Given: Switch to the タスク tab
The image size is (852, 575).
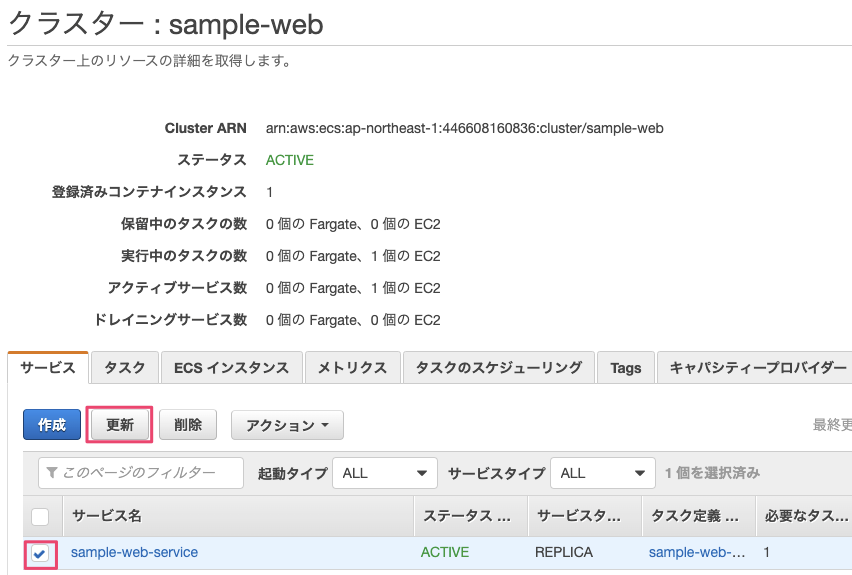Looking at the screenshot, I should coord(125,368).
